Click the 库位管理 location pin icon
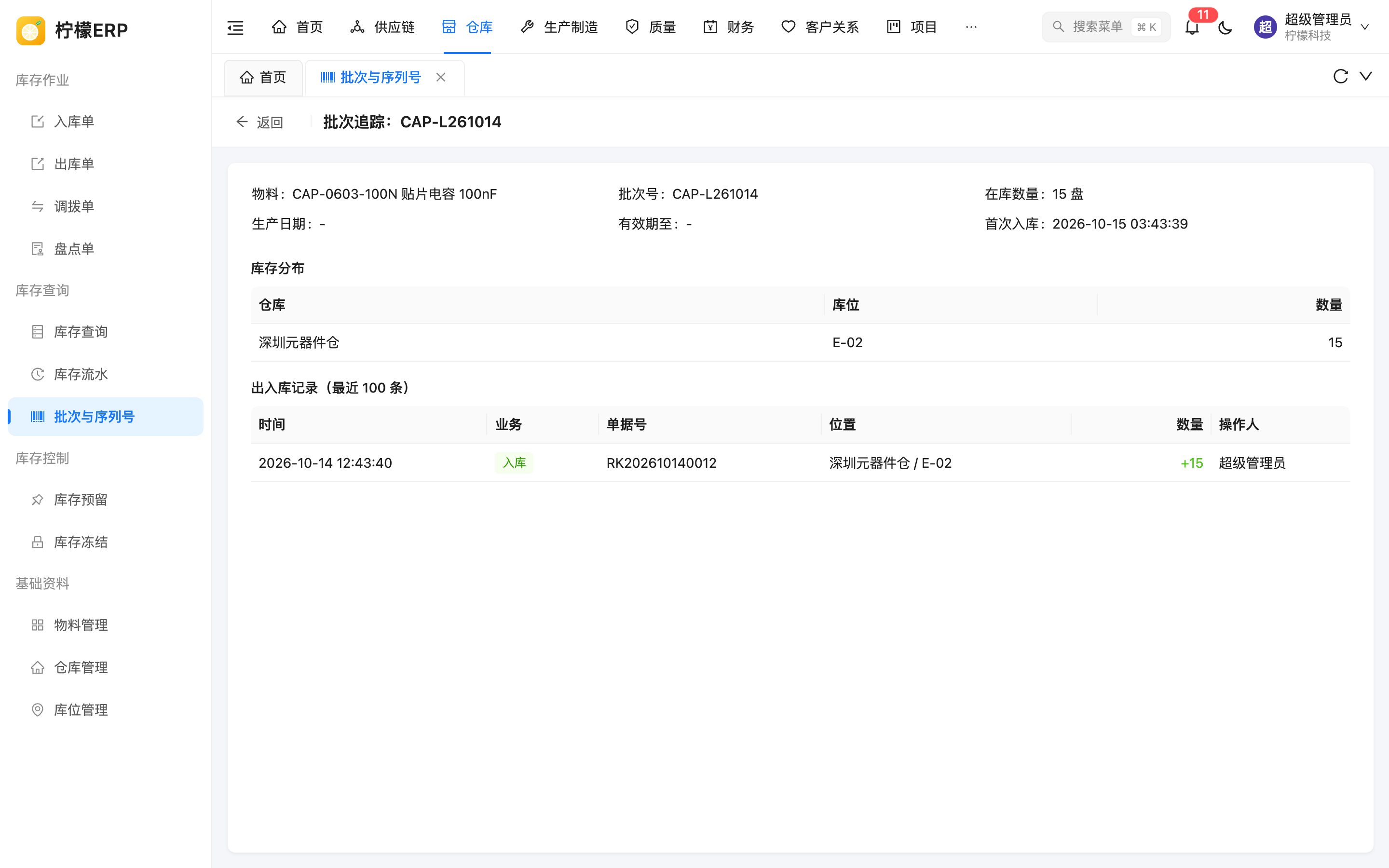The height and width of the screenshot is (868, 1389). point(37,710)
